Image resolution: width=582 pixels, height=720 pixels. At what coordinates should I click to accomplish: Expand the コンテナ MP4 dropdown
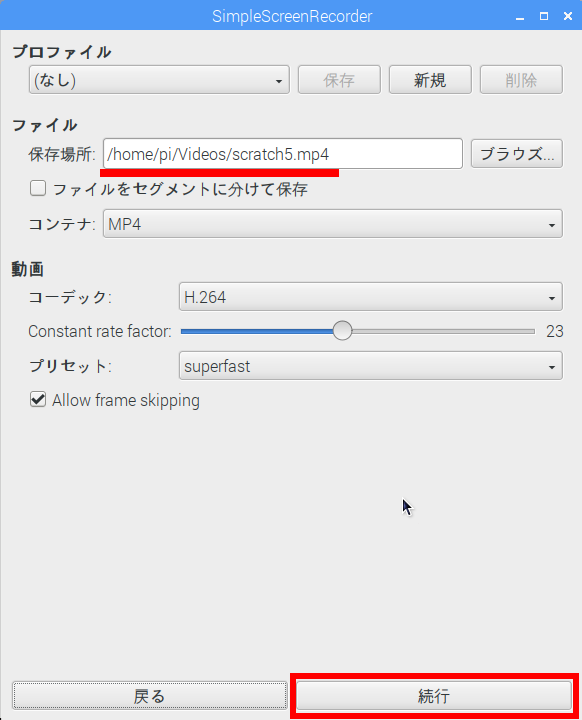pyautogui.click(x=333, y=224)
